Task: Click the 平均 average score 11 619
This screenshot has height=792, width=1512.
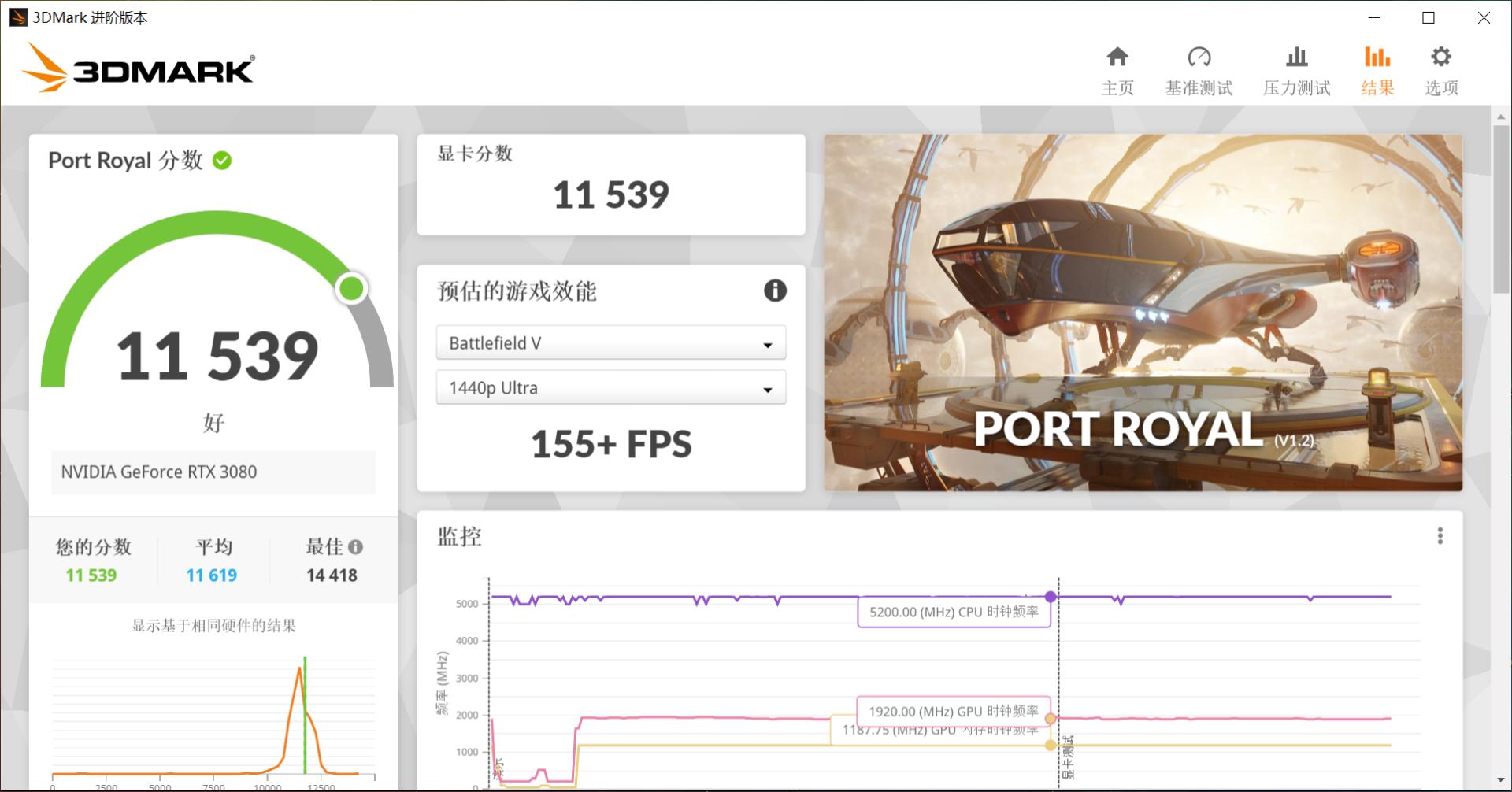Action: (x=210, y=575)
